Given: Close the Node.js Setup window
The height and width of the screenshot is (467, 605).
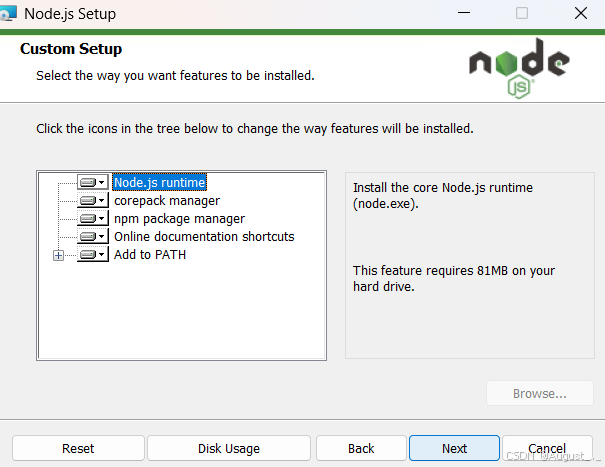Looking at the screenshot, I should click(581, 13).
